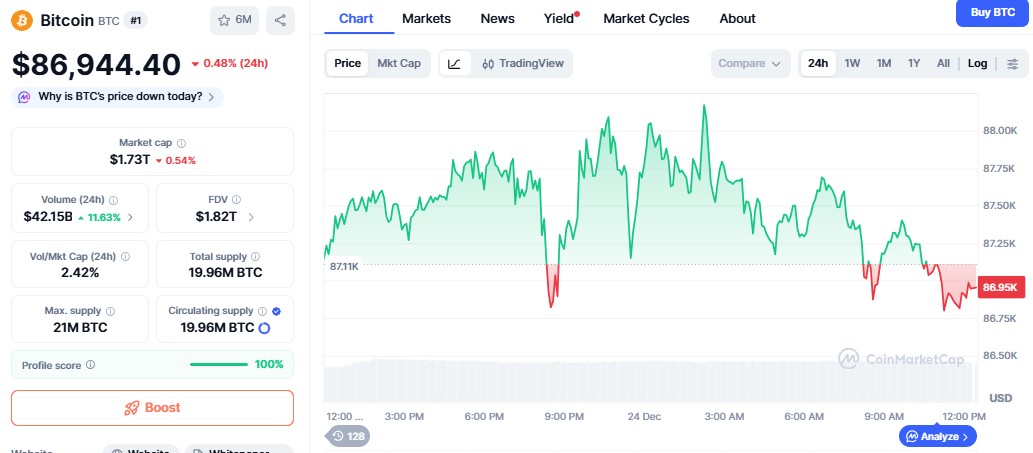Expand the Volume (24h) details chevron
Viewport: 1033px width, 453px height.
[x=131, y=217]
